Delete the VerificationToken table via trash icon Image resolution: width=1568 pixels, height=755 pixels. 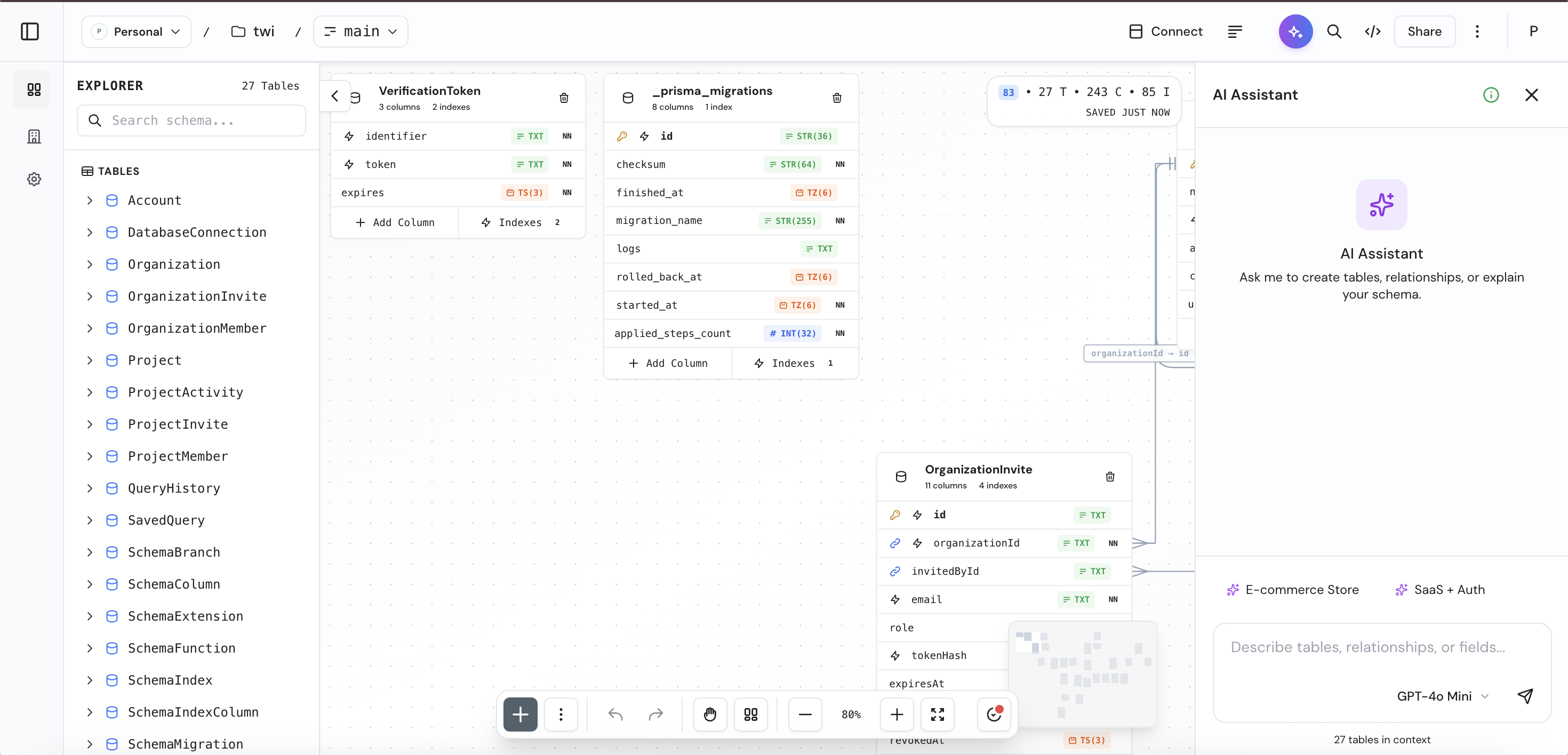(564, 98)
